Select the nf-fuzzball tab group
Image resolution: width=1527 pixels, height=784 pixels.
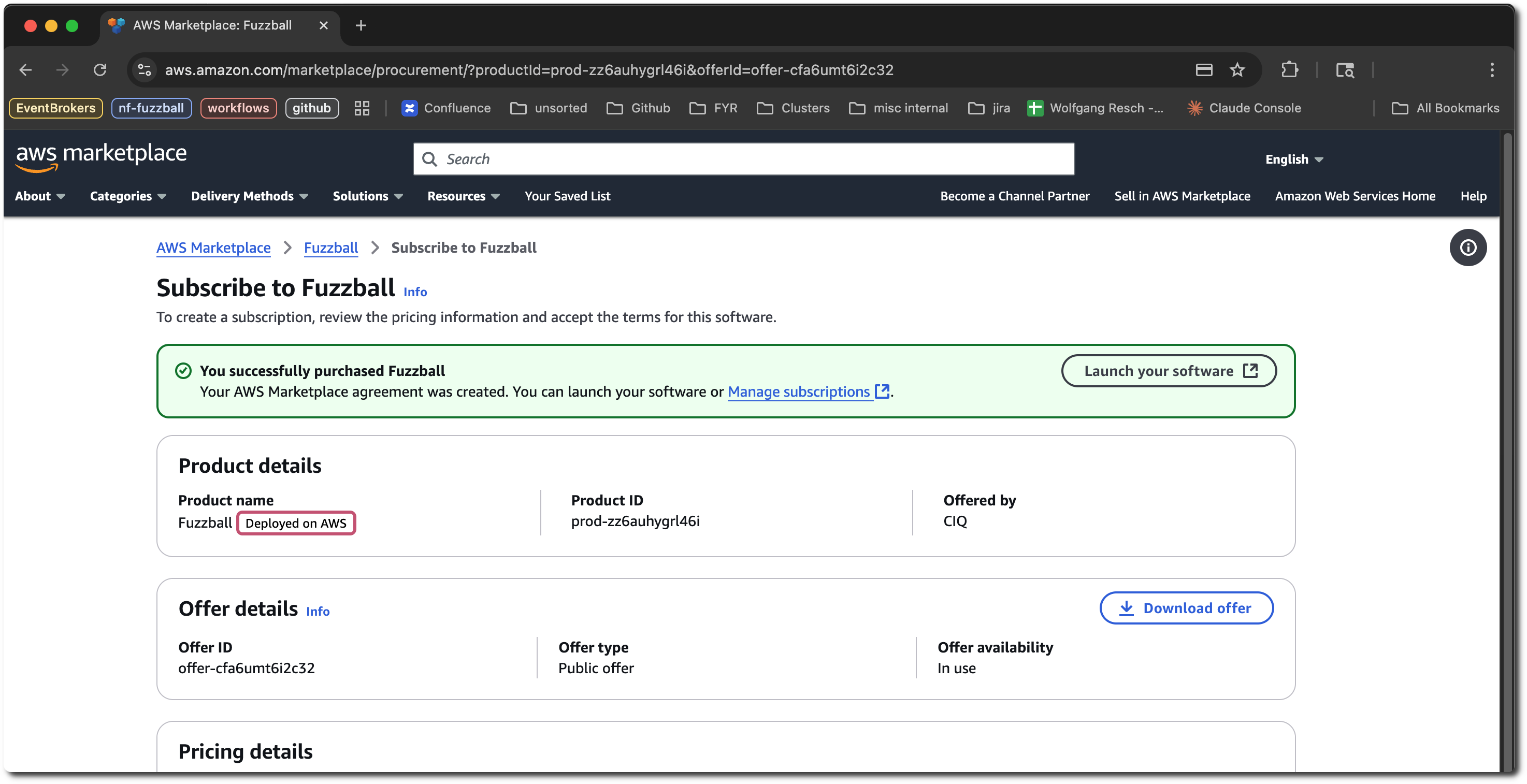(x=151, y=108)
